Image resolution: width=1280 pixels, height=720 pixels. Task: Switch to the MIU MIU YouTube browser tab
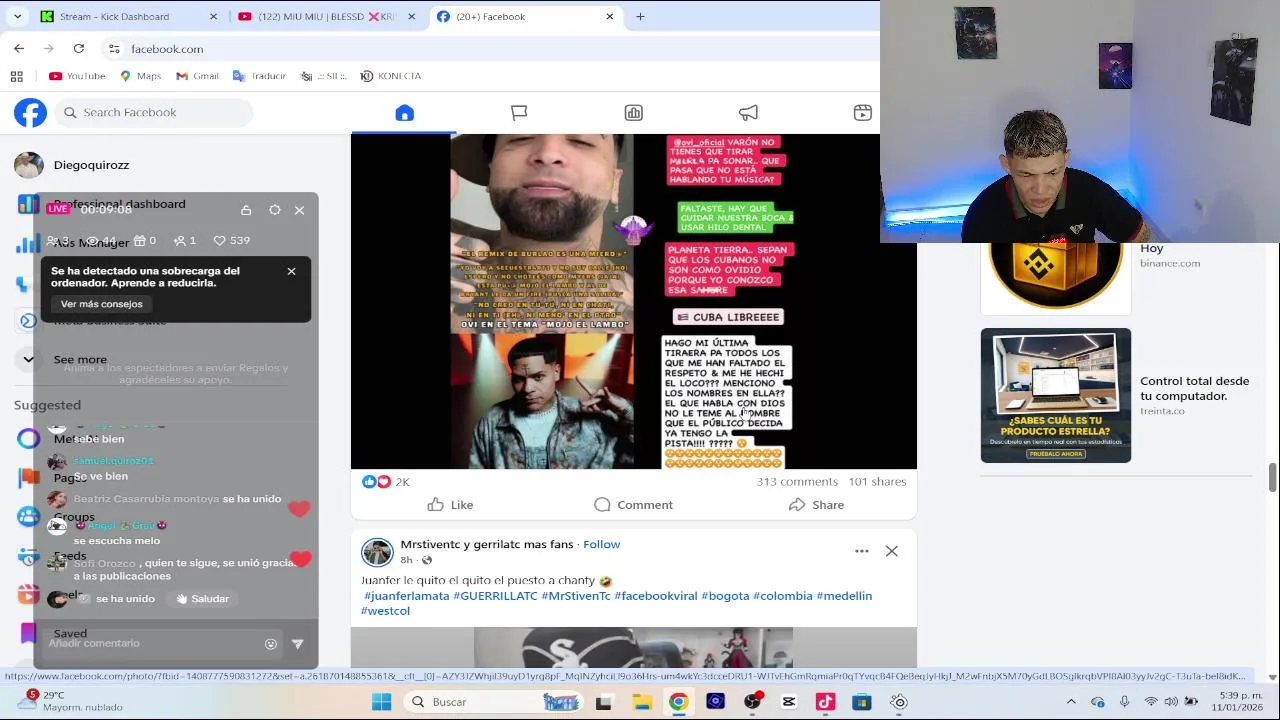point(327,16)
